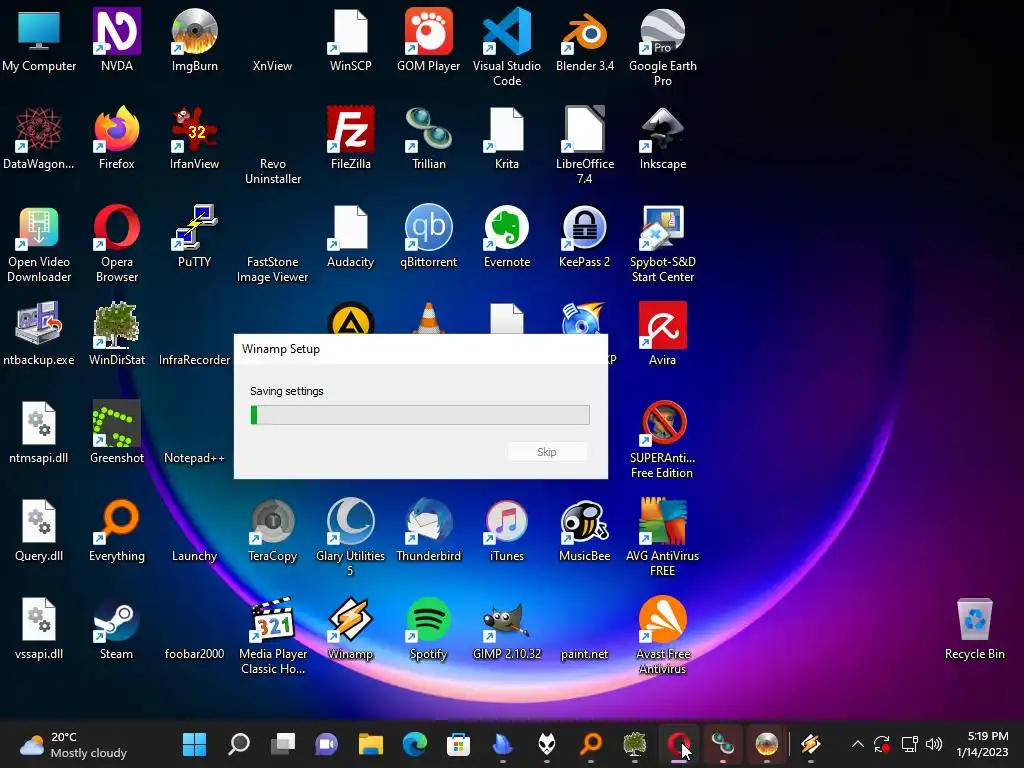The height and width of the screenshot is (768, 1024).
Task: Open the volume control in system tray
Action: pos(935,744)
